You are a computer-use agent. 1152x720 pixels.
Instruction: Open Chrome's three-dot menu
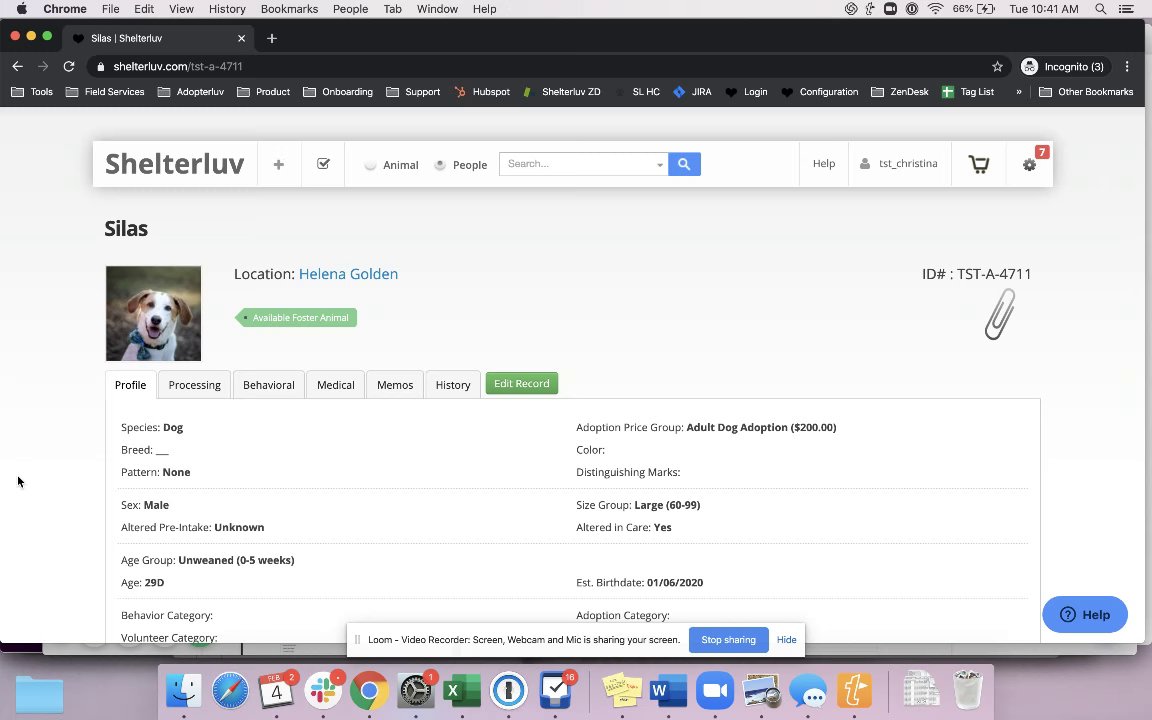[x=1127, y=66]
